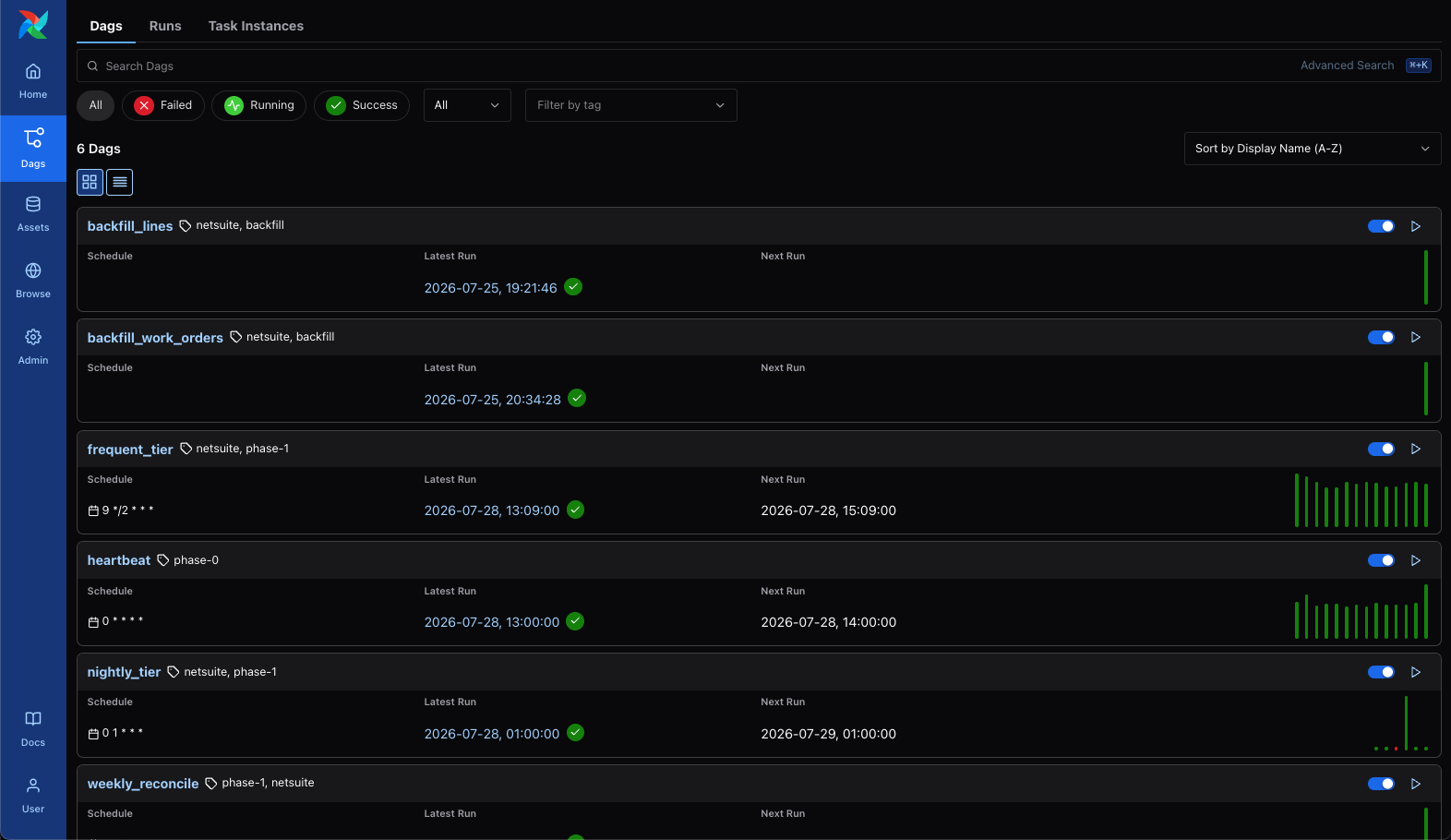
Task: Open Admin menu in sidebar
Action: tap(33, 347)
